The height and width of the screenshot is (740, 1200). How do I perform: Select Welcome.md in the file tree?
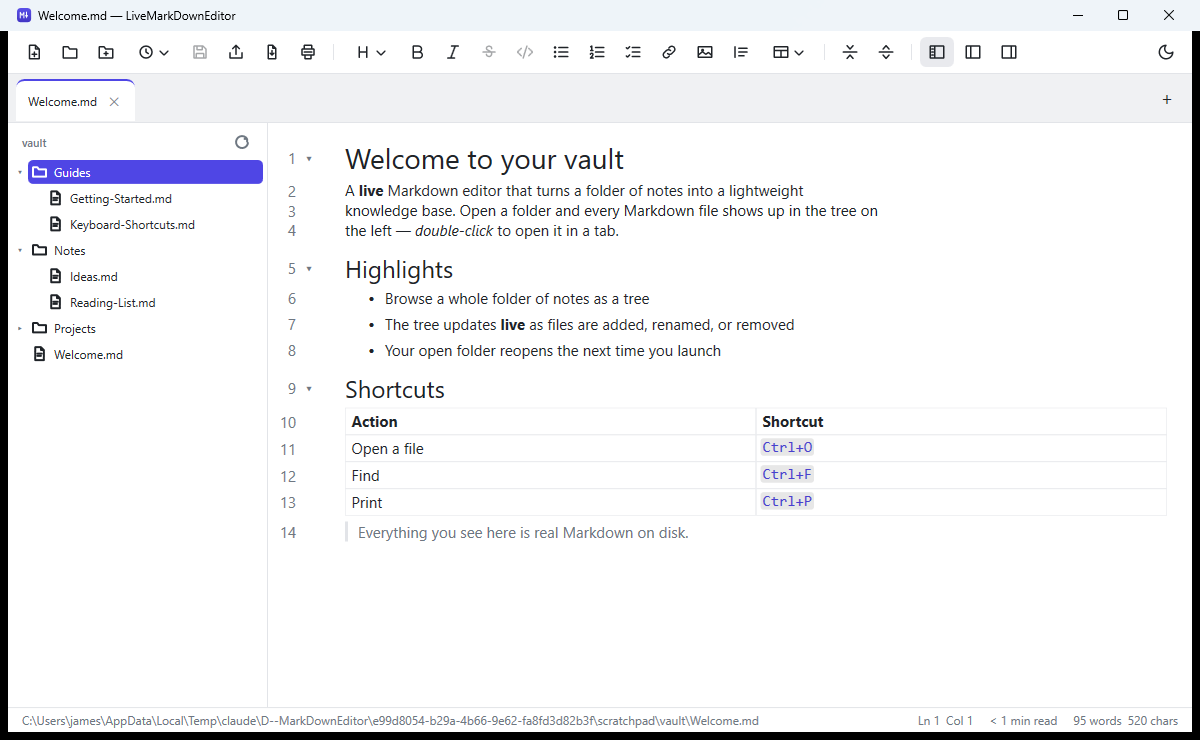pos(88,355)
